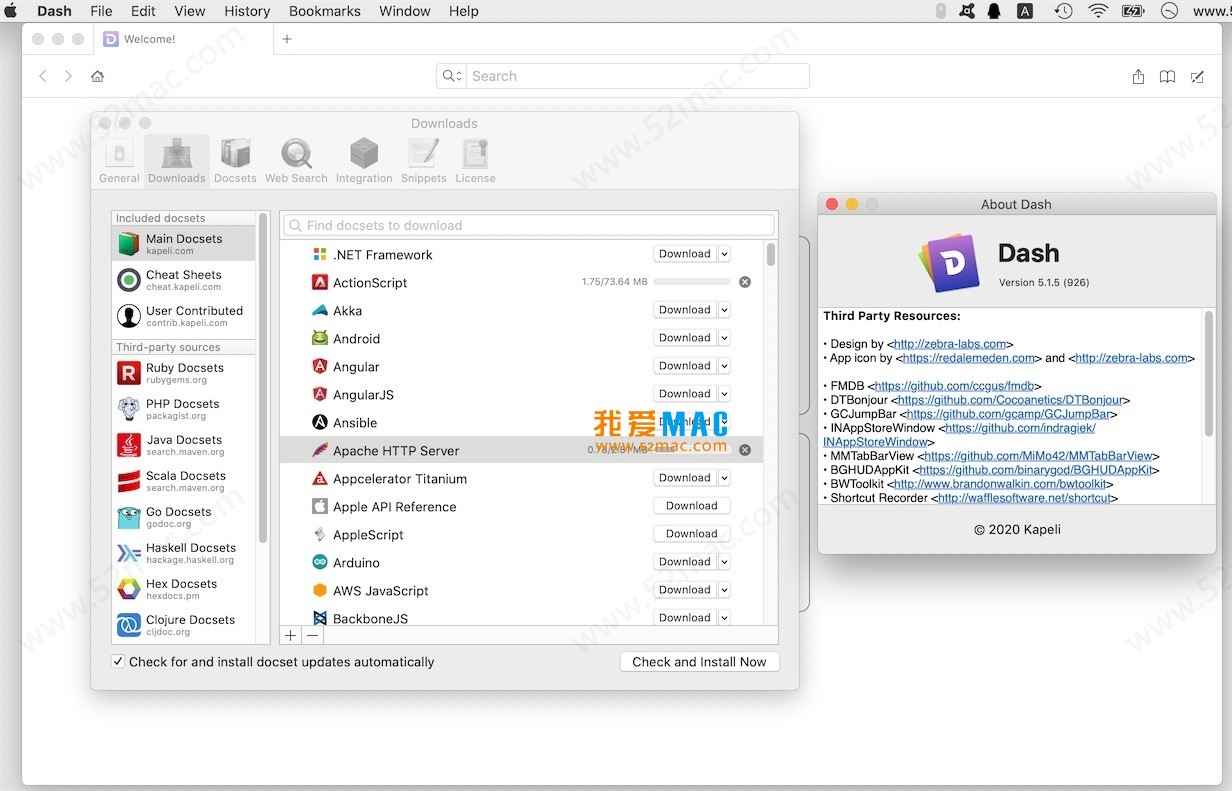Select Ruby Docsets in third-party sources

coord(184,373)
